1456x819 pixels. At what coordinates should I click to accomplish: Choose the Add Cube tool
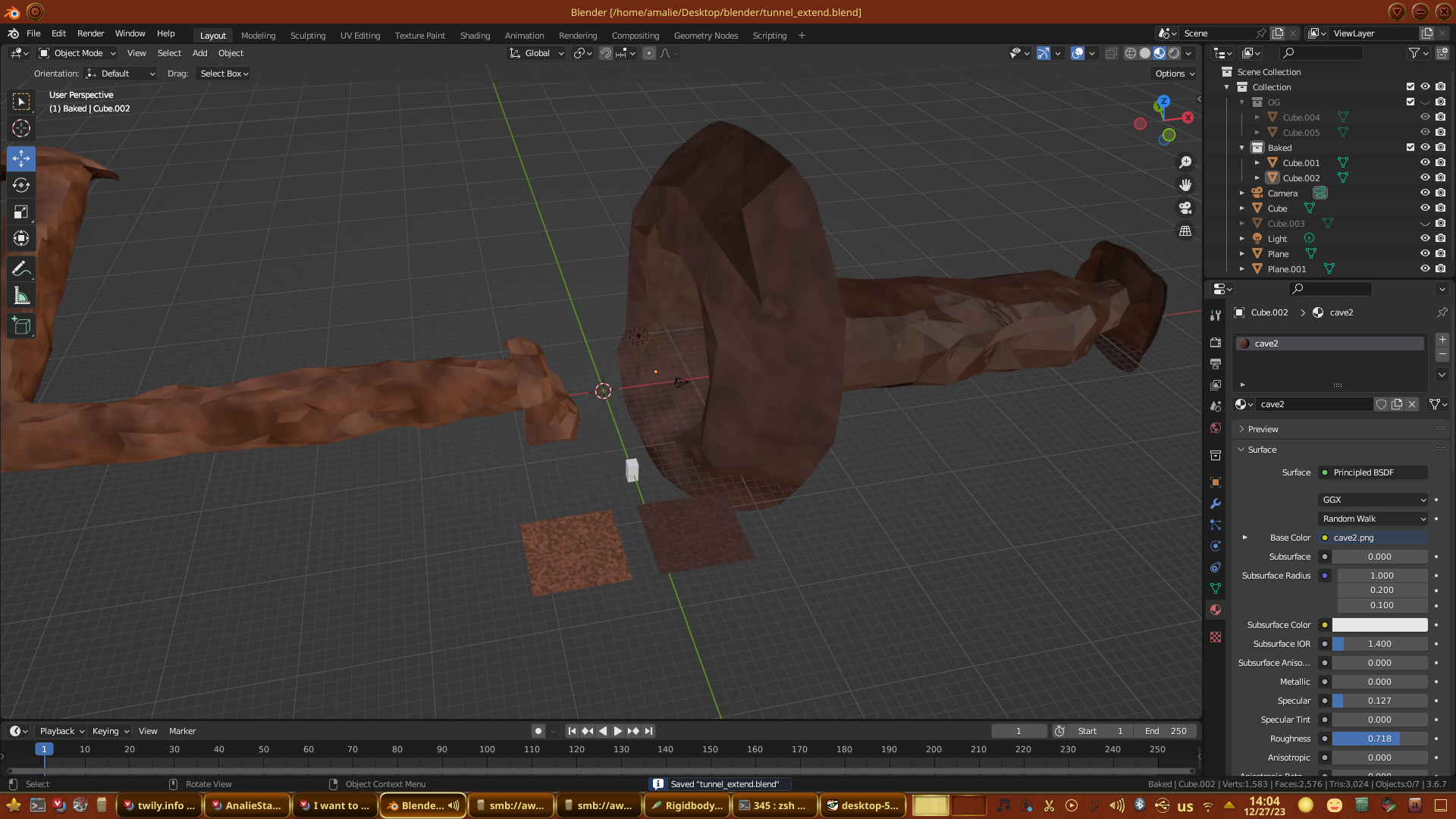pyautogui.click(x=21, y=326)
